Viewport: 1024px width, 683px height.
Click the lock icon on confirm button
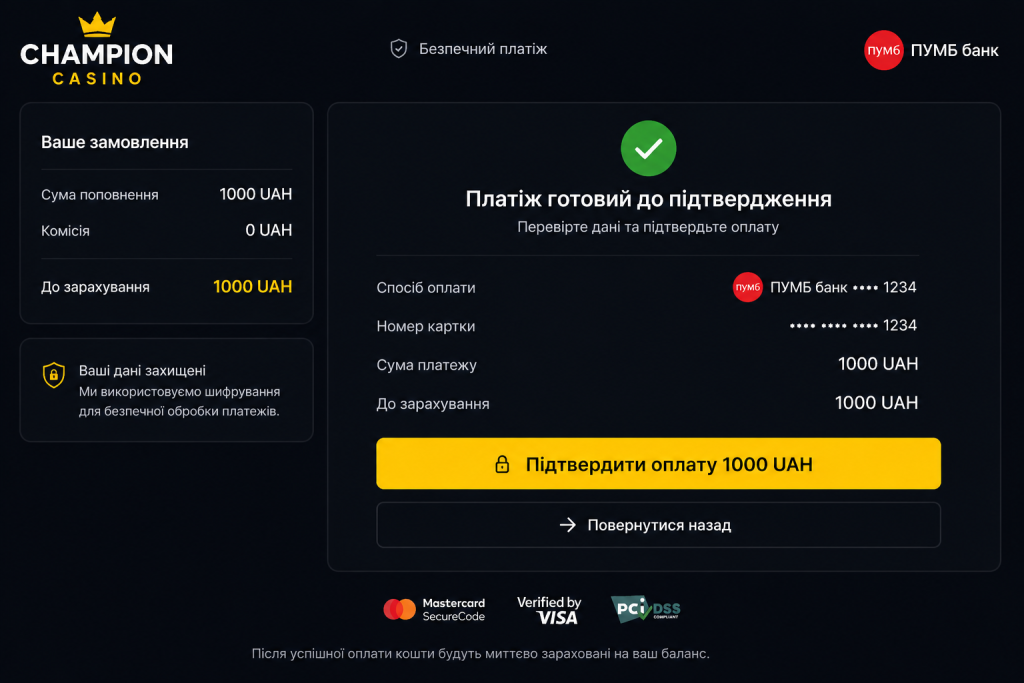coord(502,464)
